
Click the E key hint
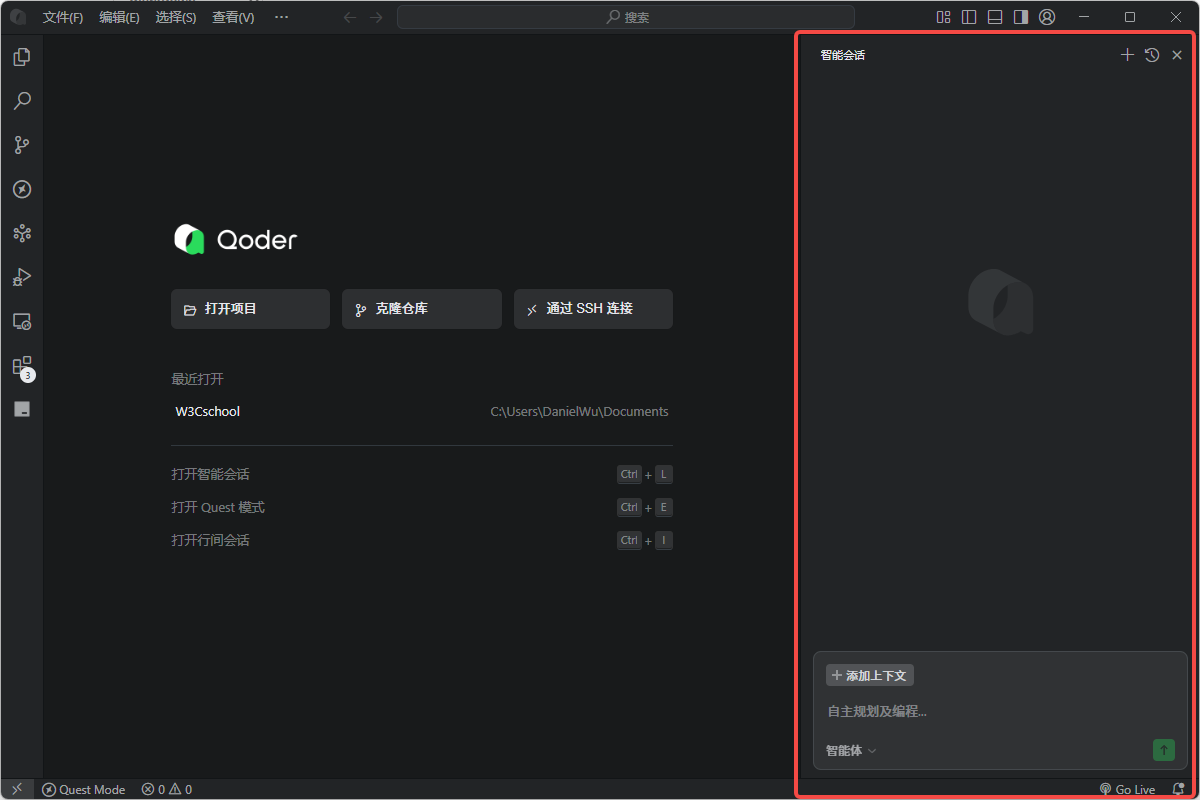click(x=663, y=507)
